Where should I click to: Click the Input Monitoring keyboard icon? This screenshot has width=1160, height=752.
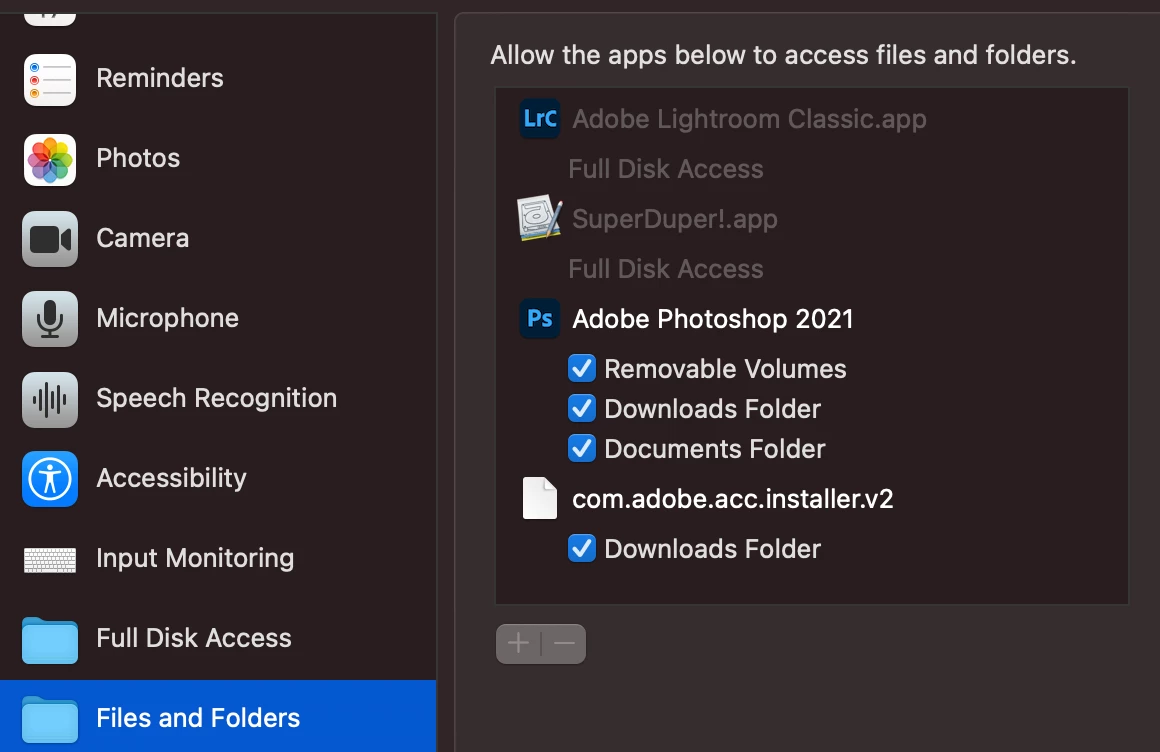pyautogui.click(x=50, y=560)
